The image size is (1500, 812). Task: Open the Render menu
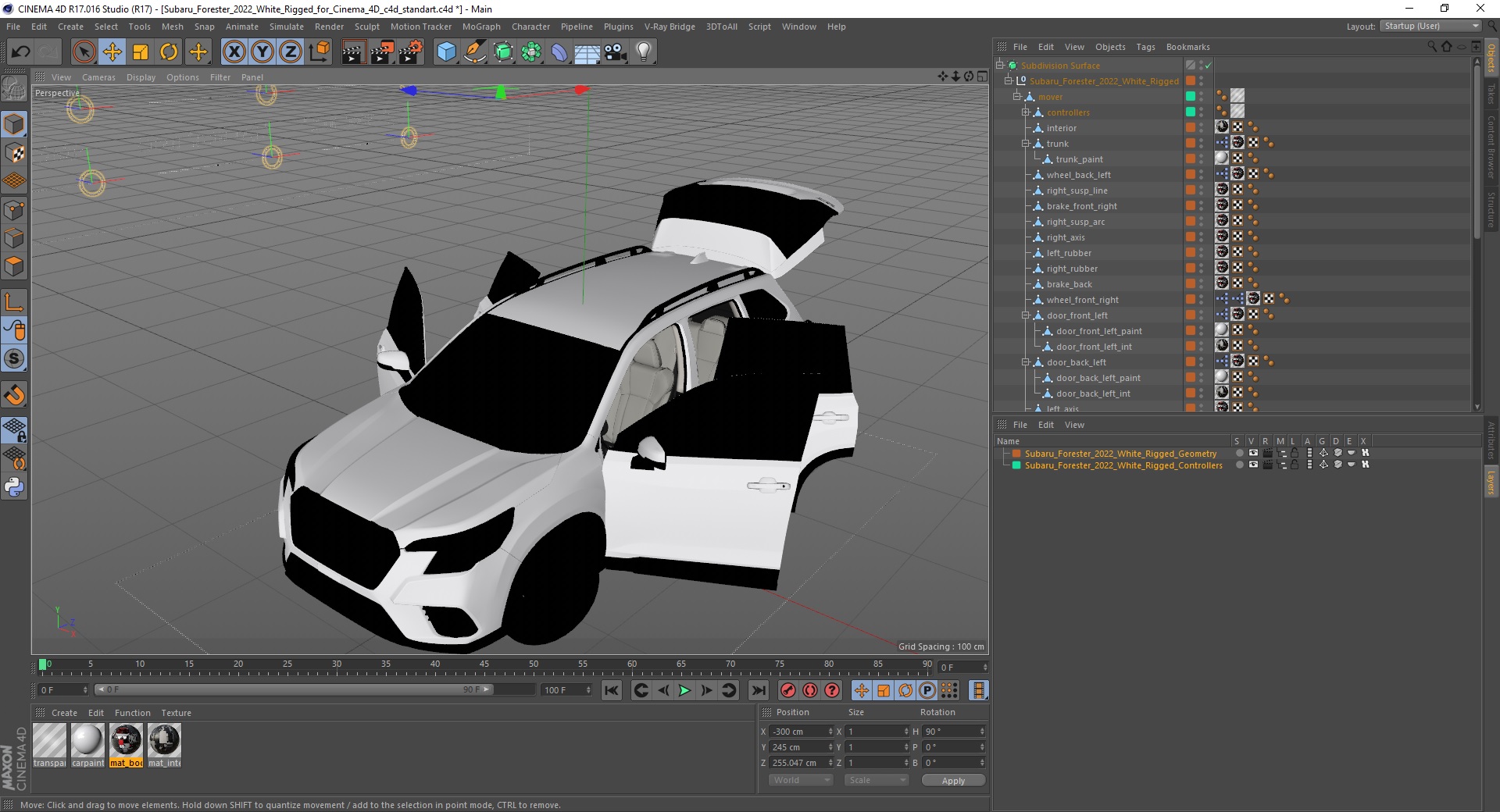[x=329, y=27]
